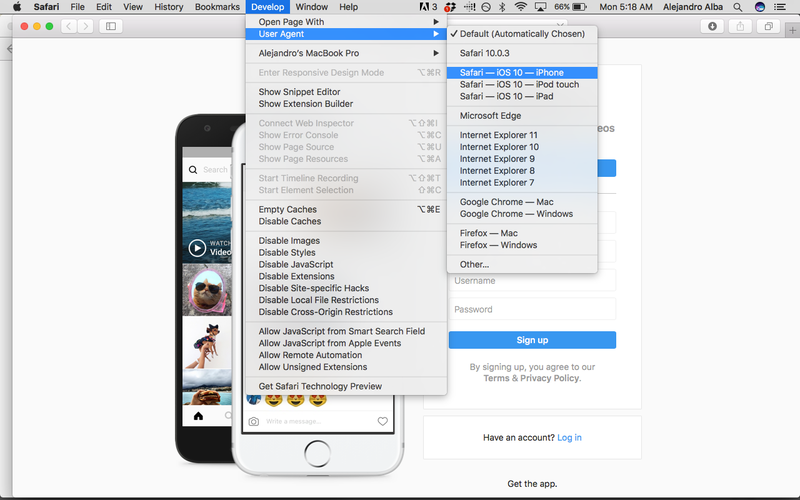The image size is (800, 500).
Task: Click the Siri icon in menu bar
Action: tap(760, 7)
